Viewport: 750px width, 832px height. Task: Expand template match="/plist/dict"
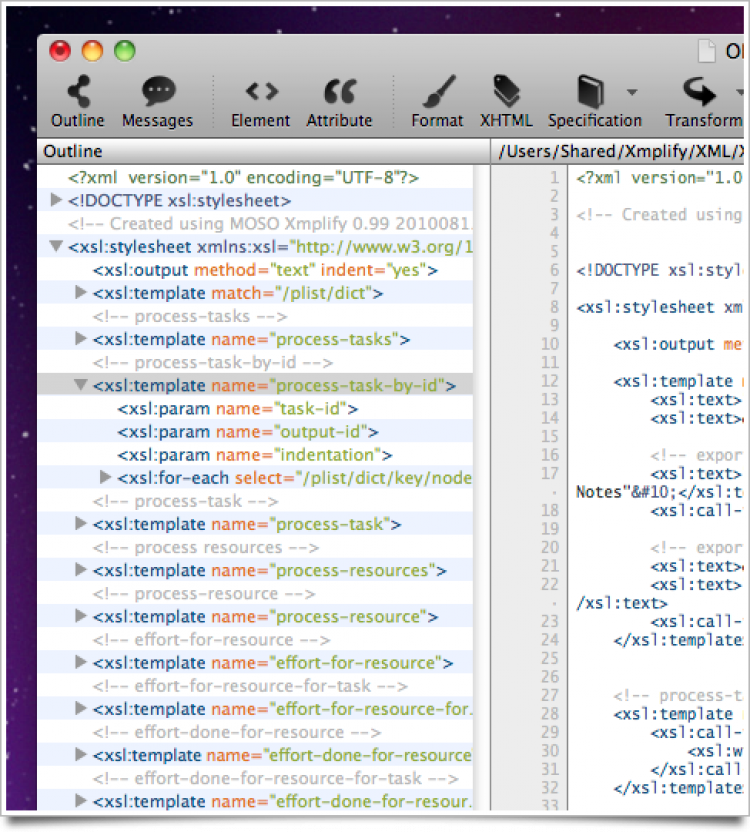click(x=80, y=292)
